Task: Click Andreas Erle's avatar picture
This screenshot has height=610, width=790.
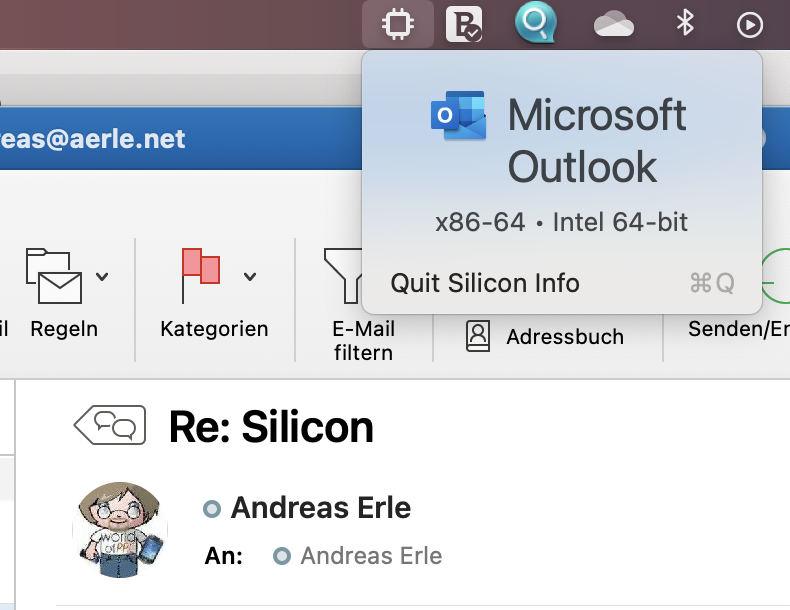Action: [x=119, y=528]
